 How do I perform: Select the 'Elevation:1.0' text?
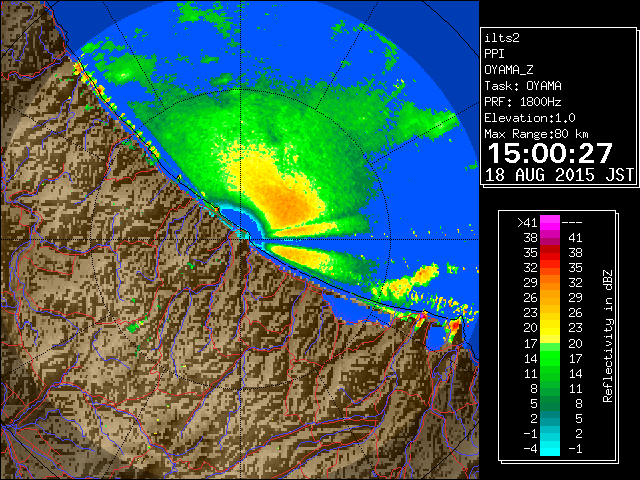click(530, 118)
